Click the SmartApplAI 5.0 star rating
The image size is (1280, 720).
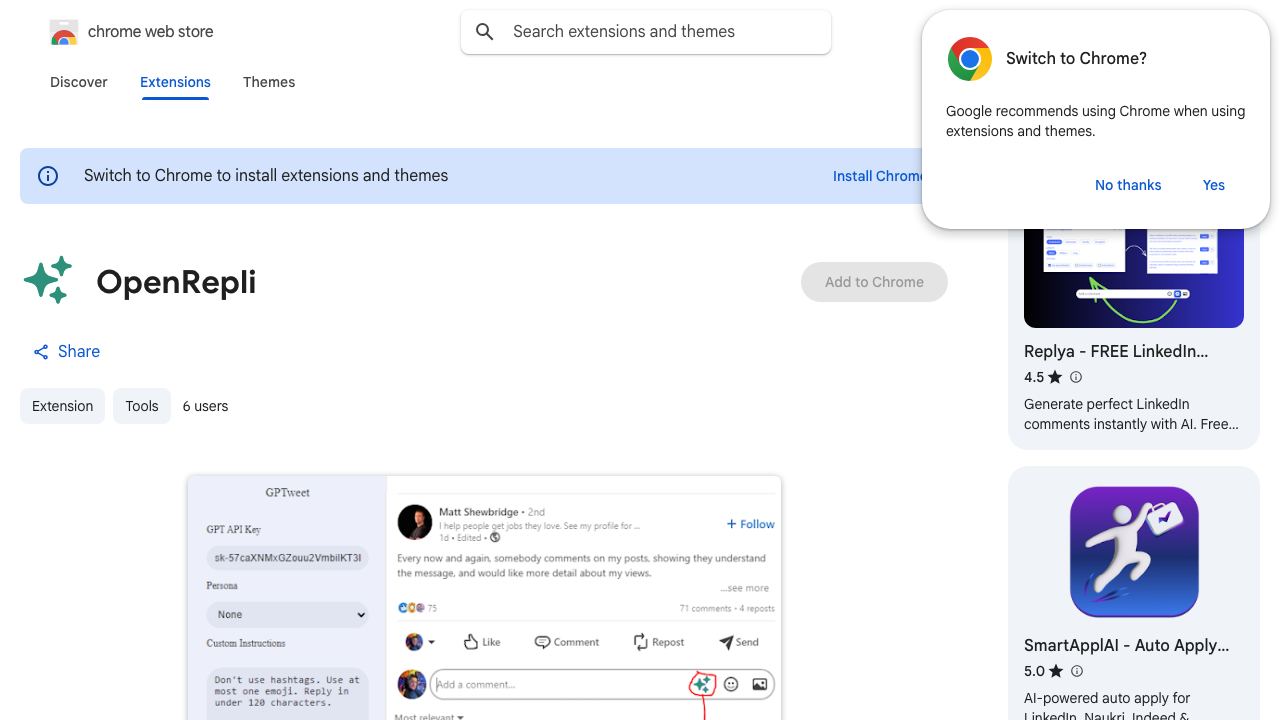(1044, 671)
